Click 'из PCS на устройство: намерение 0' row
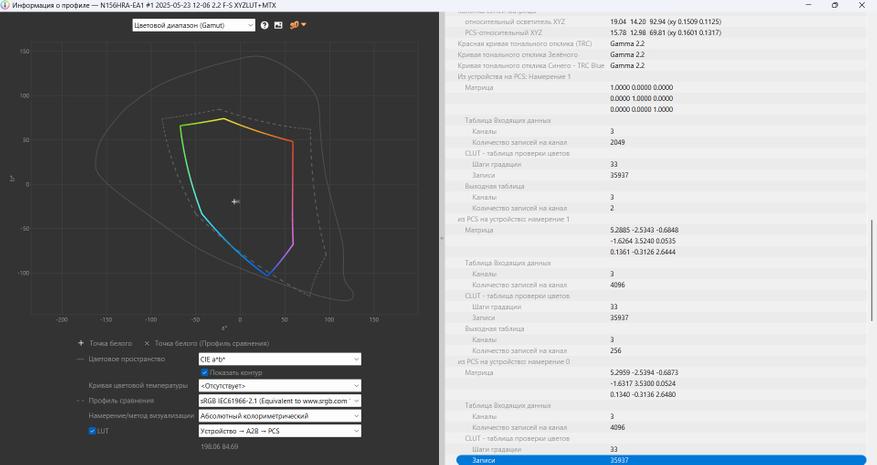The height and width of the screenshot is (465, 877). [661, 361]
